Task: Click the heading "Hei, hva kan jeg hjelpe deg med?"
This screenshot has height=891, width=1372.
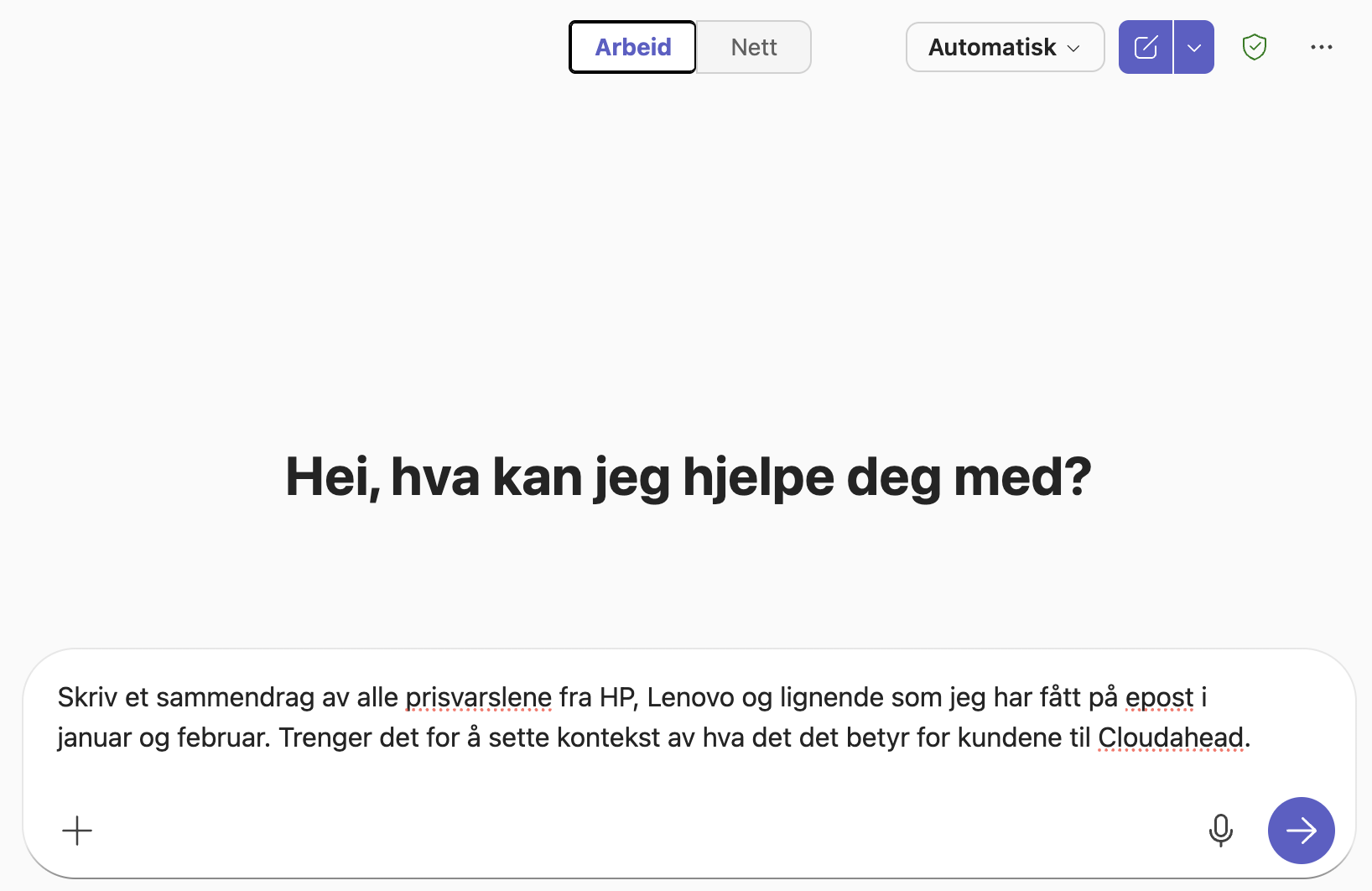Action: (688, 477)
